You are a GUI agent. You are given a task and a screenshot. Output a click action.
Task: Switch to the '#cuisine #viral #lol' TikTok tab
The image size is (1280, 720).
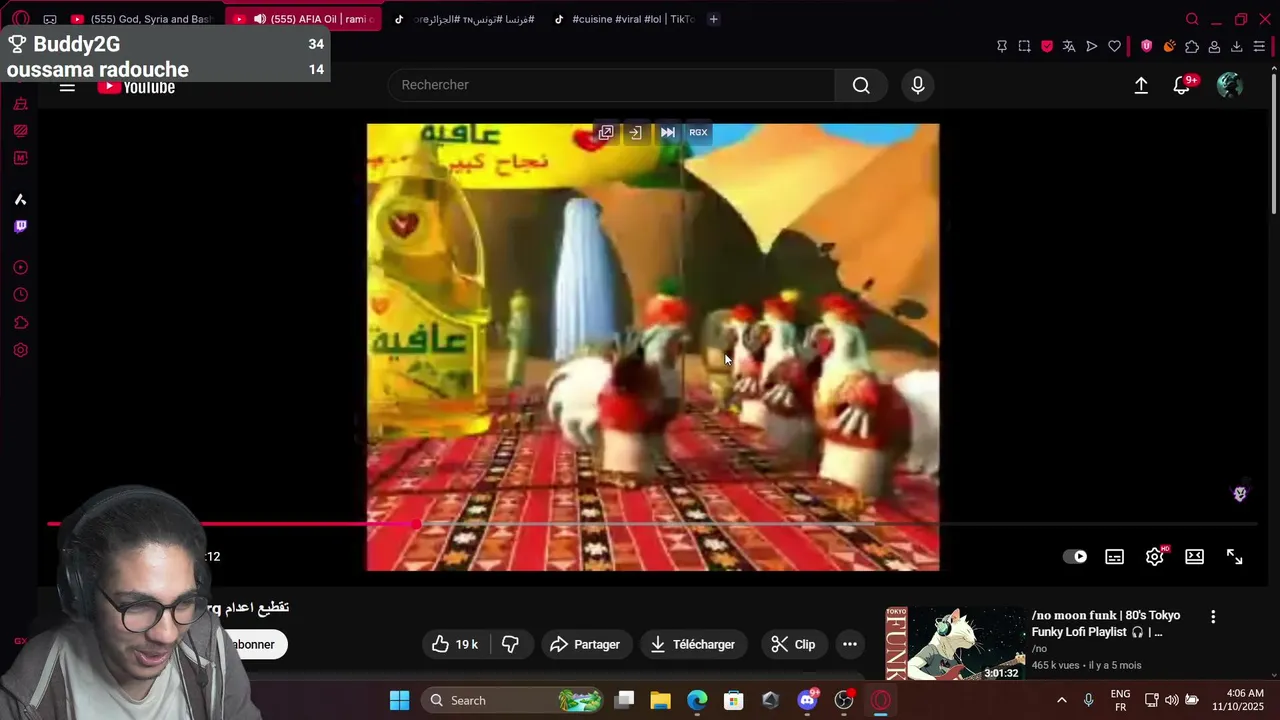pyautogui.click(x=623, y=19)
